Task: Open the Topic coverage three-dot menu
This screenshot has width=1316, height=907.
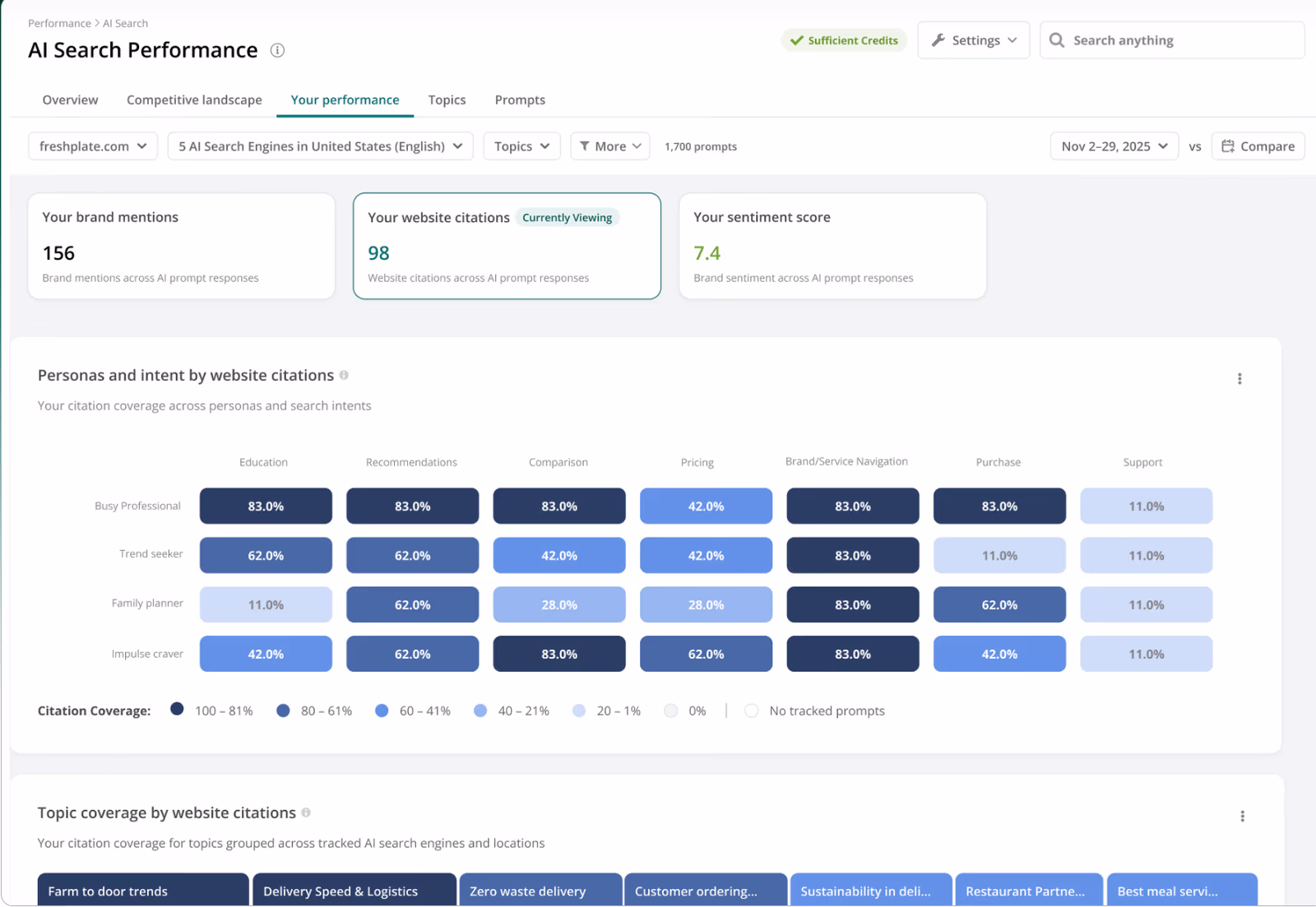Action: tap(1242, 817)
